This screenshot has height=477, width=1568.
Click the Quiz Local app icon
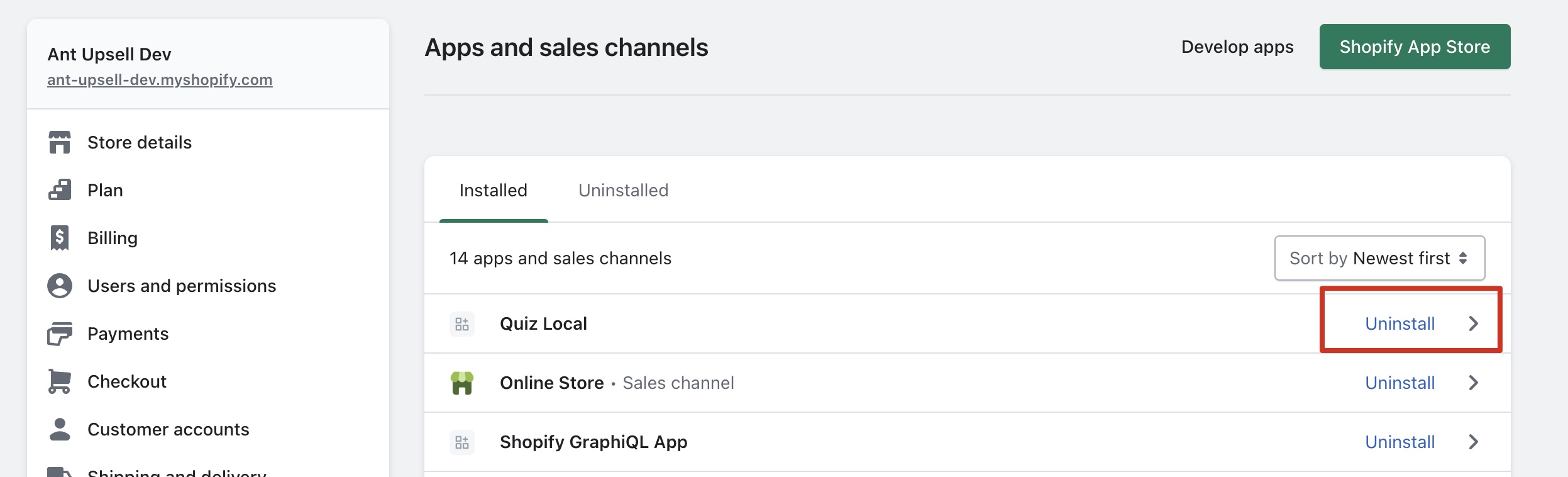point(462,324)
